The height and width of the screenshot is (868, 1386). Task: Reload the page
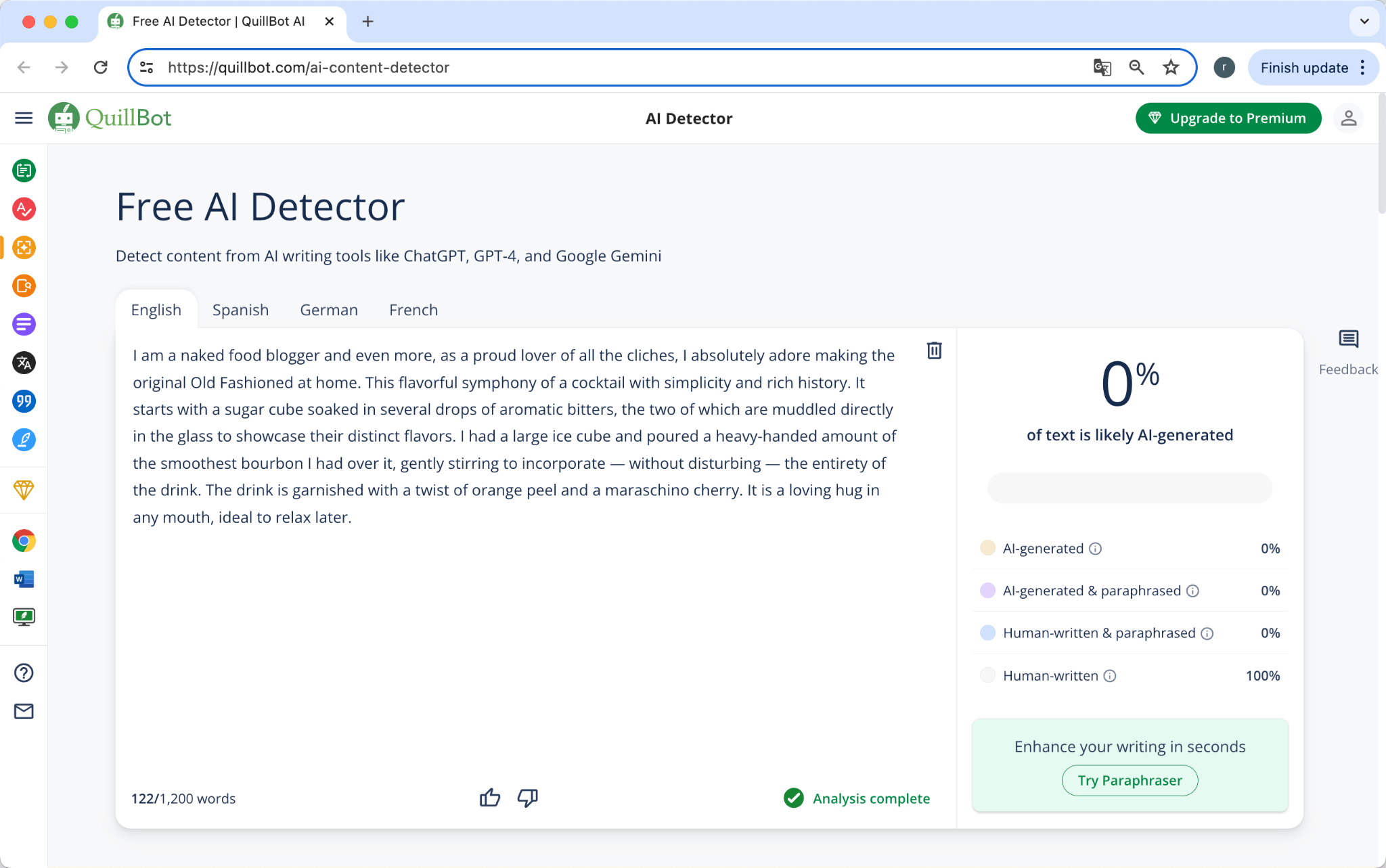[101, 68]
